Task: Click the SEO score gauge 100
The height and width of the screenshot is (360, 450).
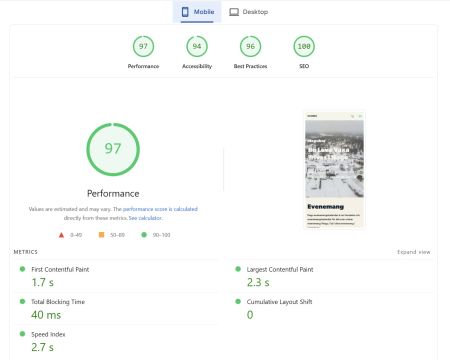Action: pos(304,46)
